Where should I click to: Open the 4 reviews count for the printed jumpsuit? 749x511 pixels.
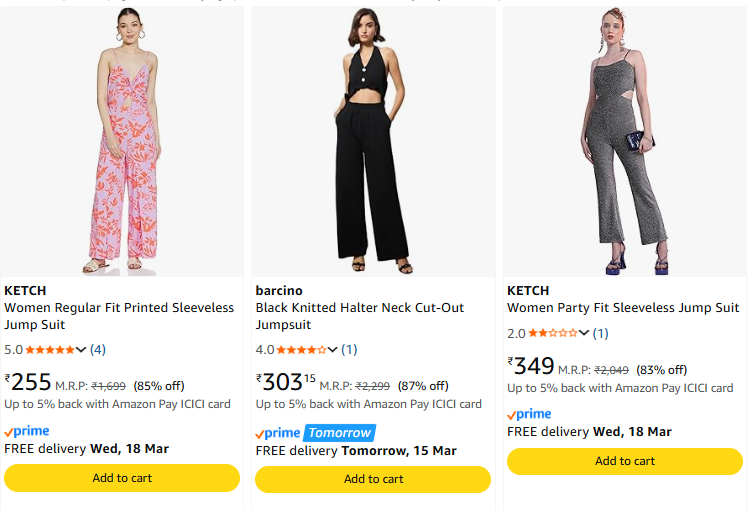[x=98, y=350]
